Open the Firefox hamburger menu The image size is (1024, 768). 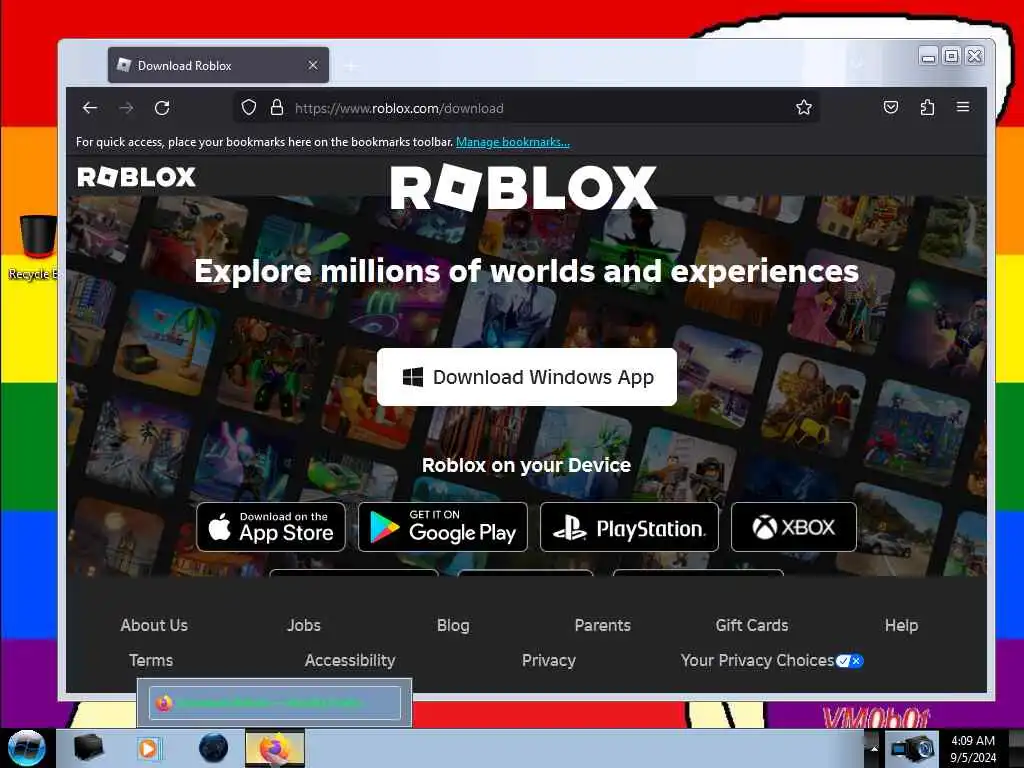[963, 106]
